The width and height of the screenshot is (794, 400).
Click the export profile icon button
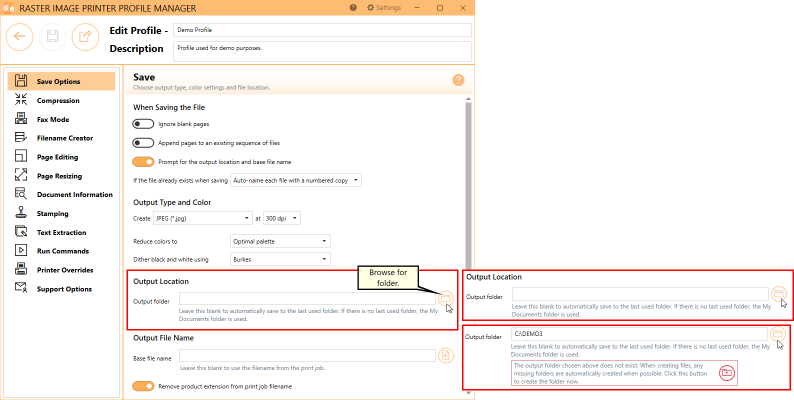point(86,36)
